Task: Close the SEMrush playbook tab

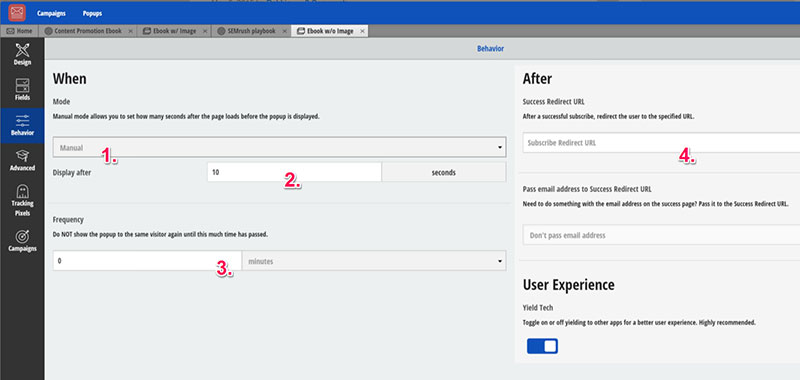Action: tap(285, 31)
